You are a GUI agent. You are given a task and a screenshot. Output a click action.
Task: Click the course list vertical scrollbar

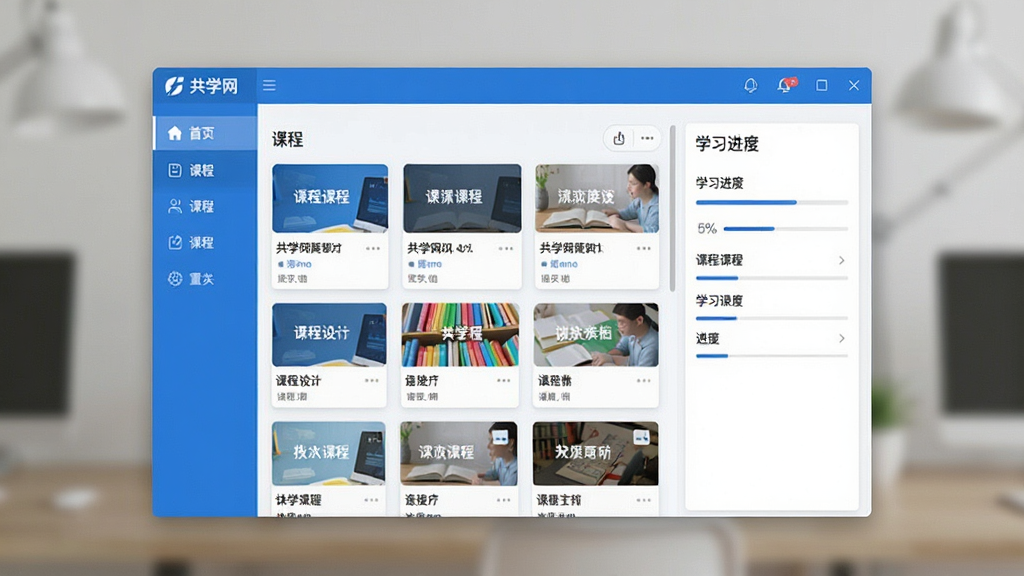(672, 208)
